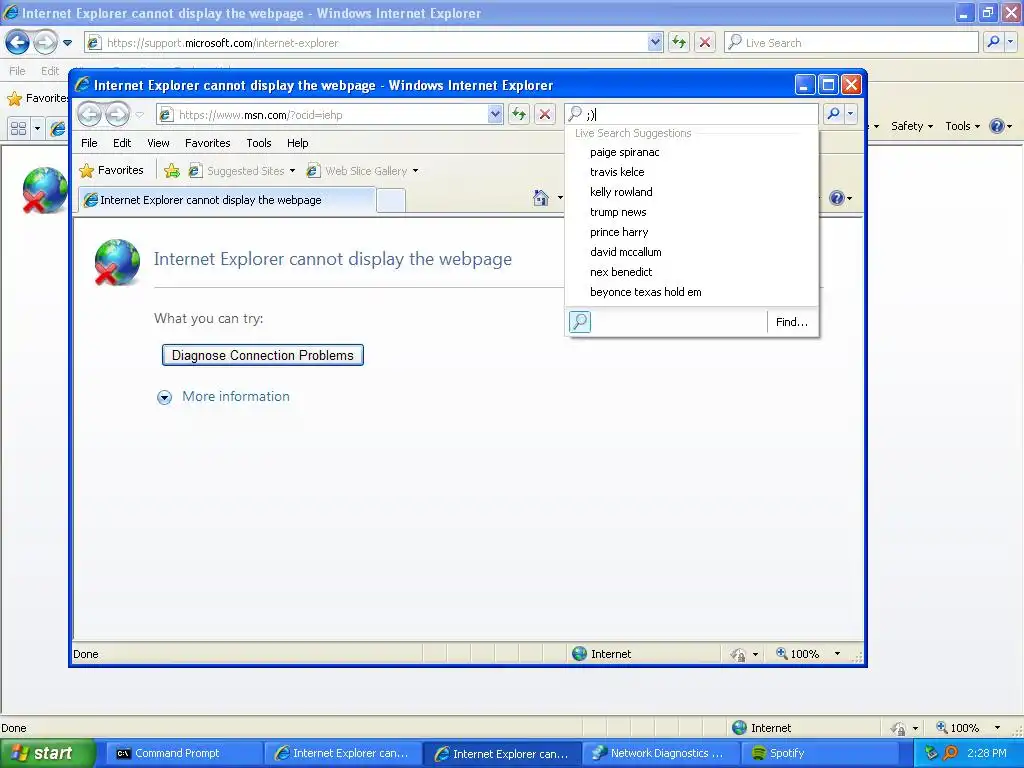The height and width of the screenshot is (768, 1024).
Task: Click Diagnose Connection Problems button
Action: [263, 355]
